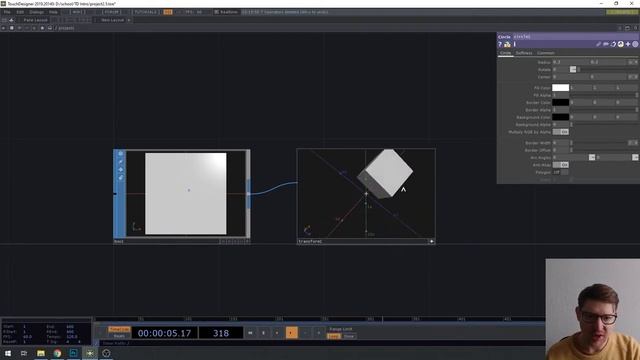640x360 pixels.
Task: Select the Once range limit option
Action: click(x=349, y=336)
